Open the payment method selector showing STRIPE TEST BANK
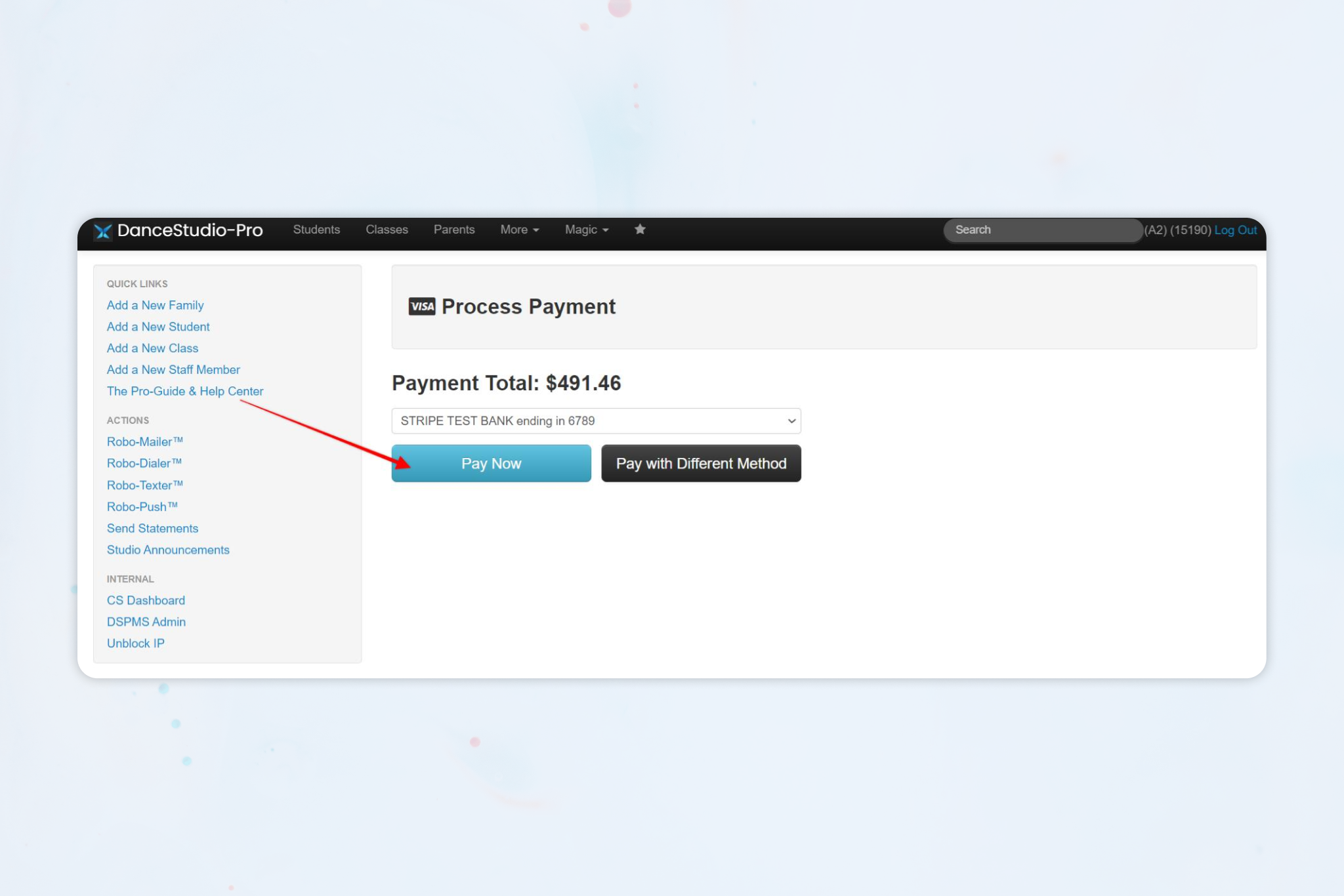1344x896 pixels. [595, 420]
